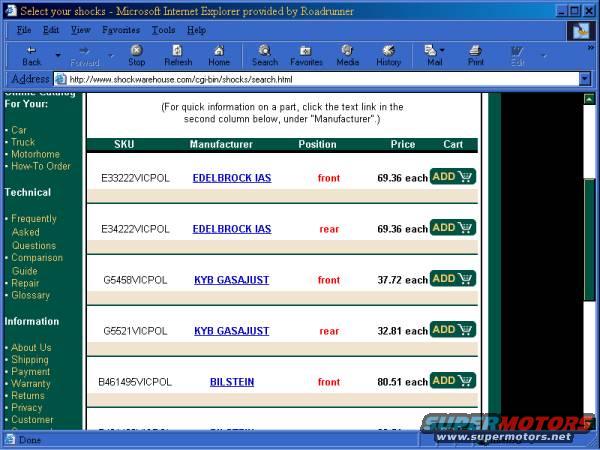Image resolution: width=600 pixels, height=450 pixels.
Task: Expand the Address bar dropdown arrow
Action: point(584,78)
